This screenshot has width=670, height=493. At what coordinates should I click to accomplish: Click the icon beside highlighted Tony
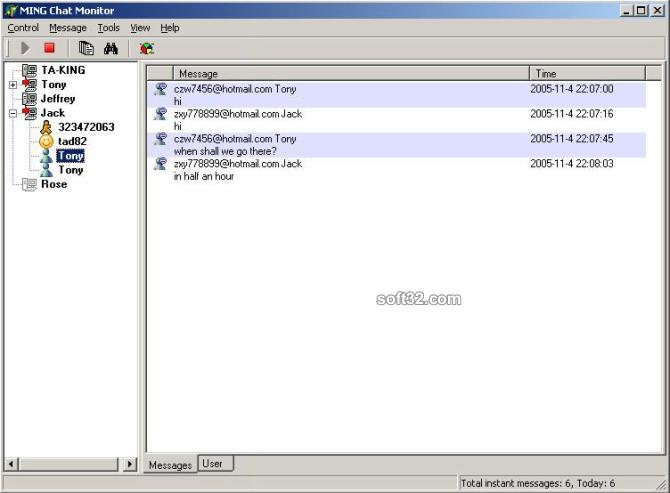46,156
